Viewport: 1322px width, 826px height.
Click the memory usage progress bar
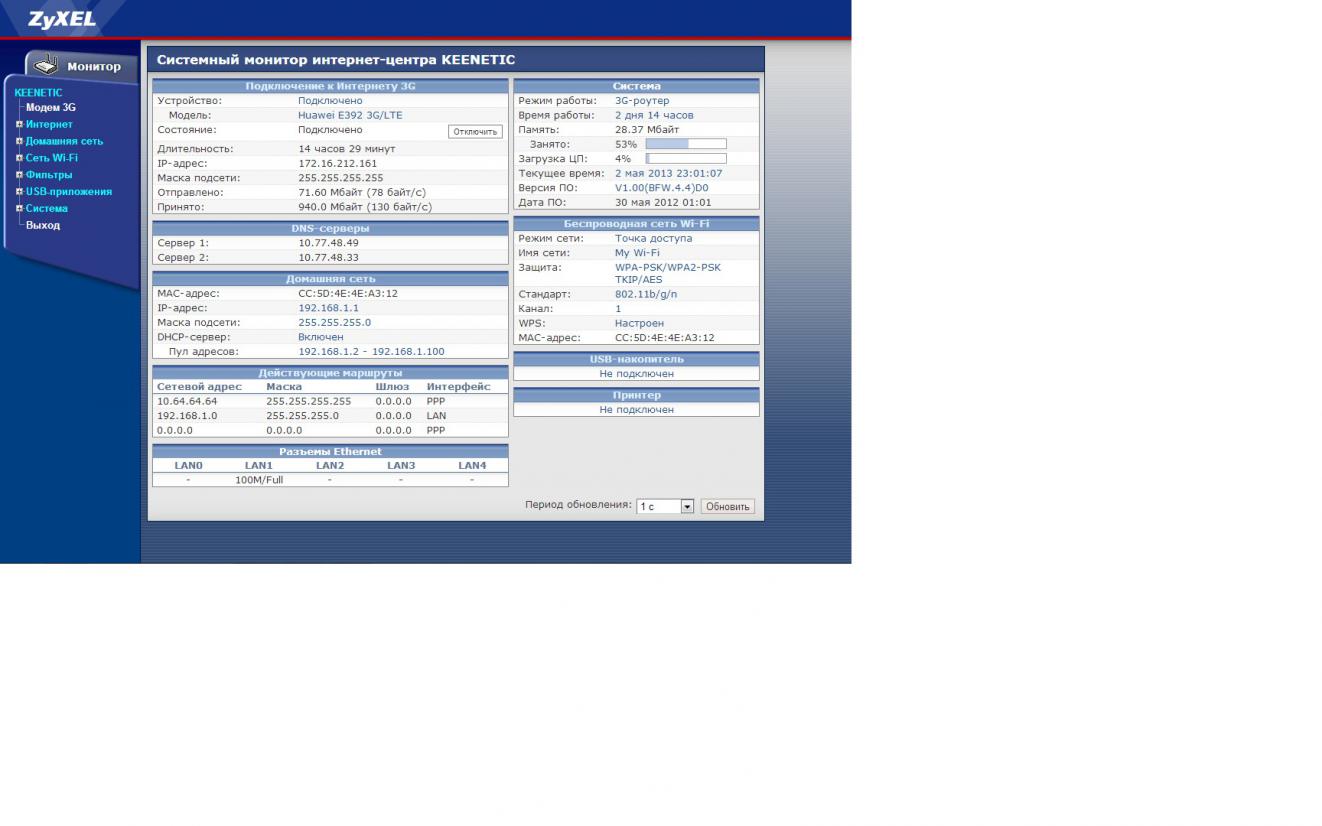pyautogui.click(x=686, y=144)
